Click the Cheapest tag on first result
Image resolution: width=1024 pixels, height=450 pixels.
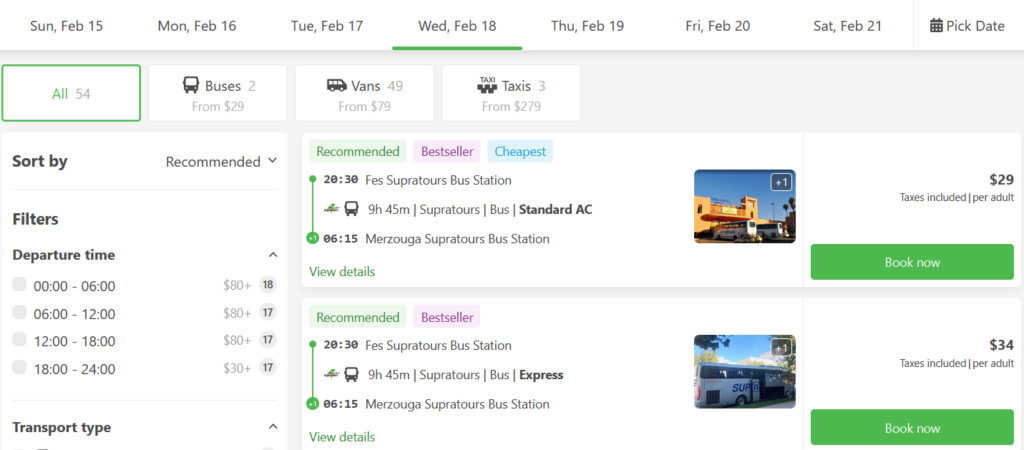[x=520, y=152]
